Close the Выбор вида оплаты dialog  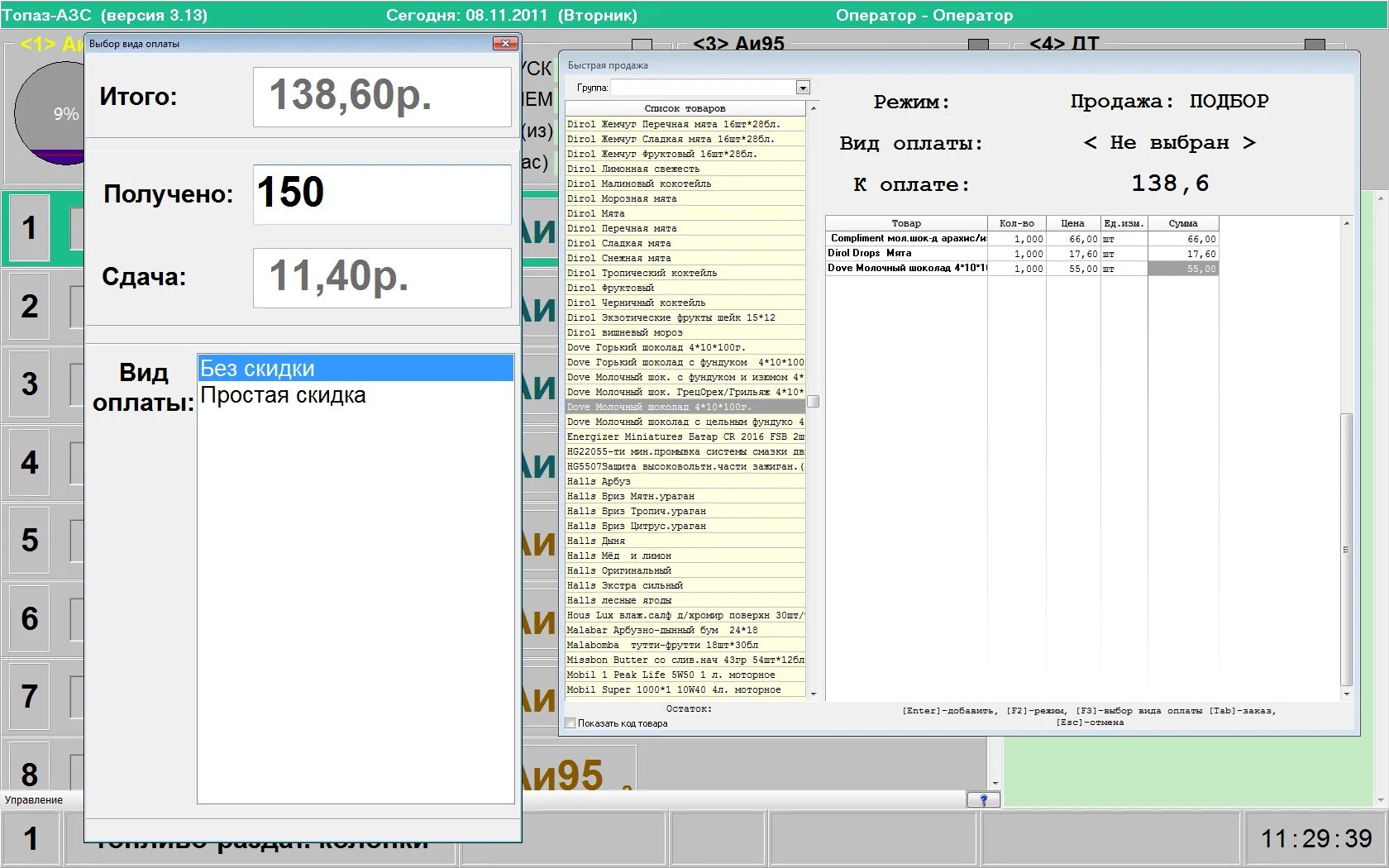click(x=504, y=43)
